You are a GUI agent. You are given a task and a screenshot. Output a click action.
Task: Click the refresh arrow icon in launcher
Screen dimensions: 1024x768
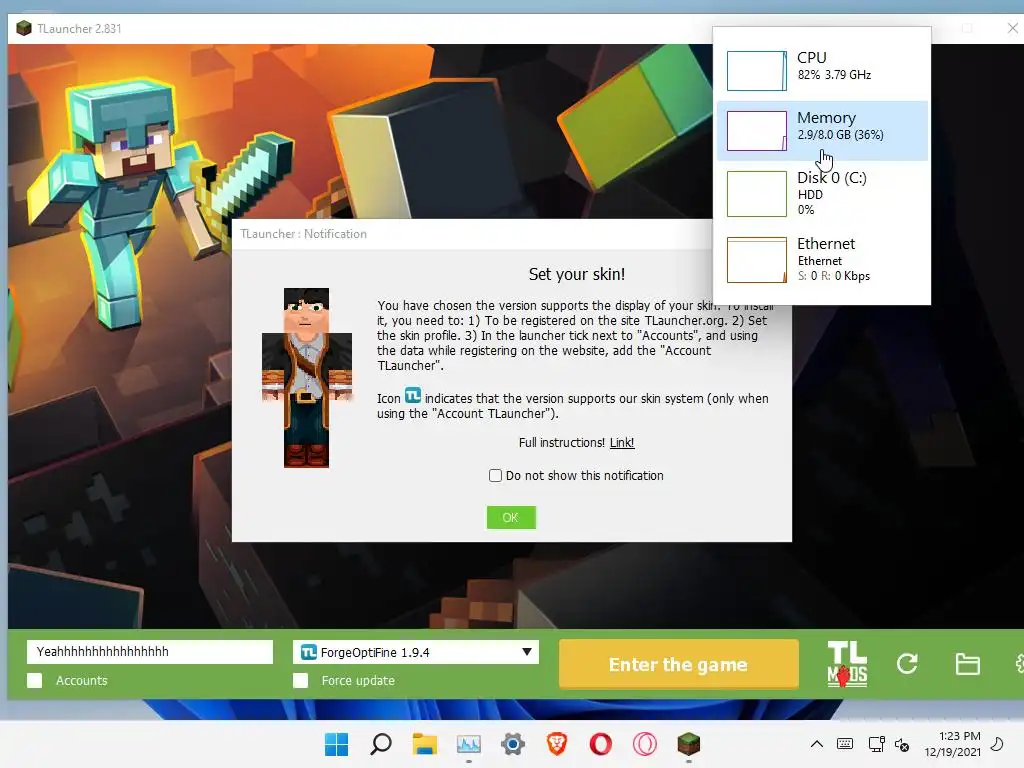coord(907,664)
